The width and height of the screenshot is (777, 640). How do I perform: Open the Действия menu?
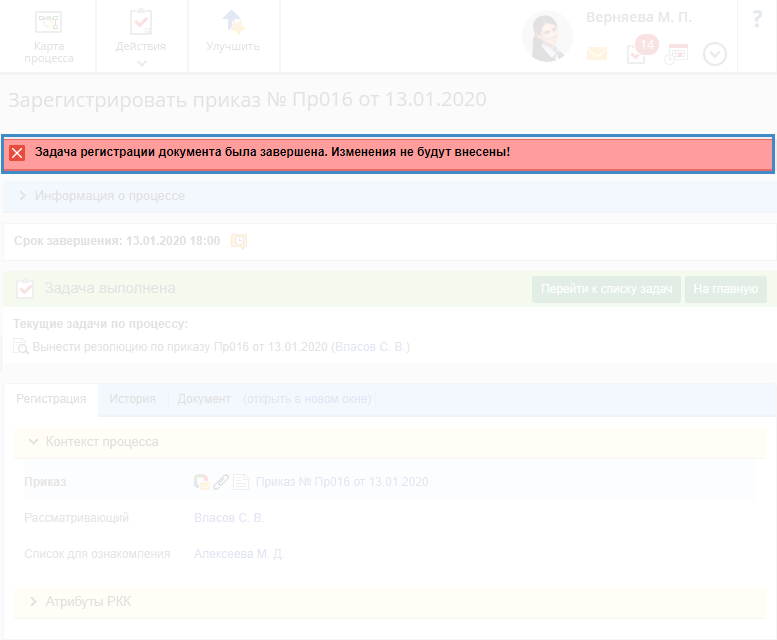[141, 37]
